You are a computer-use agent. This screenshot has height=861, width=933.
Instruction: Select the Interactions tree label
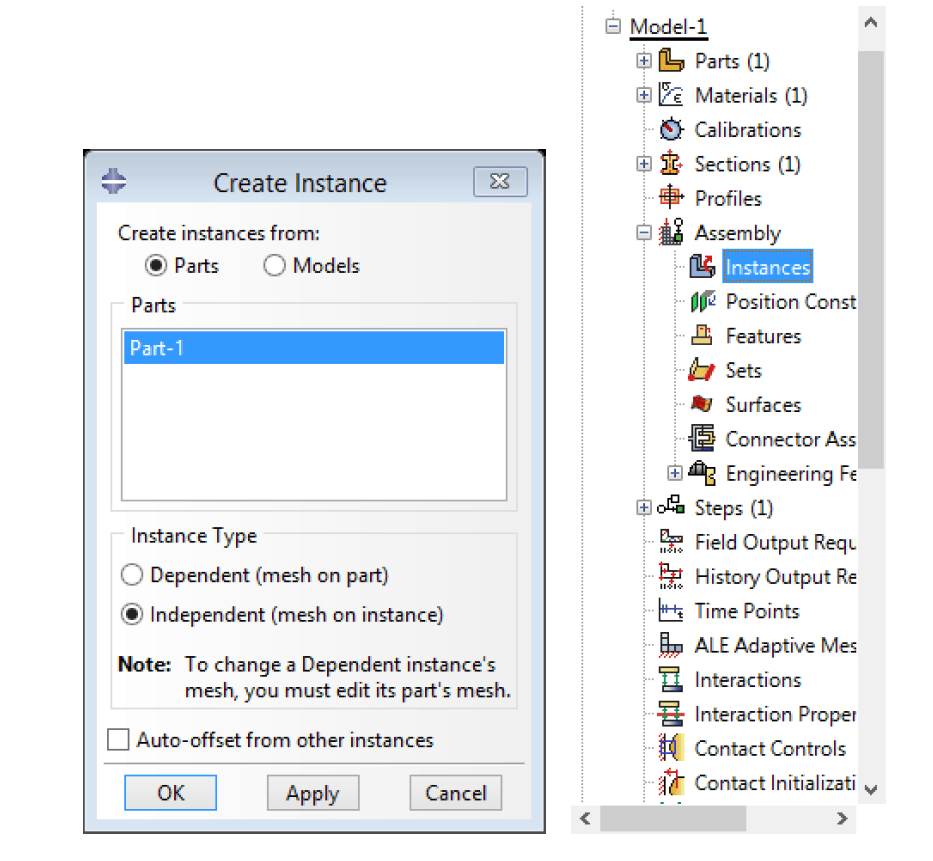click(747, 680)
